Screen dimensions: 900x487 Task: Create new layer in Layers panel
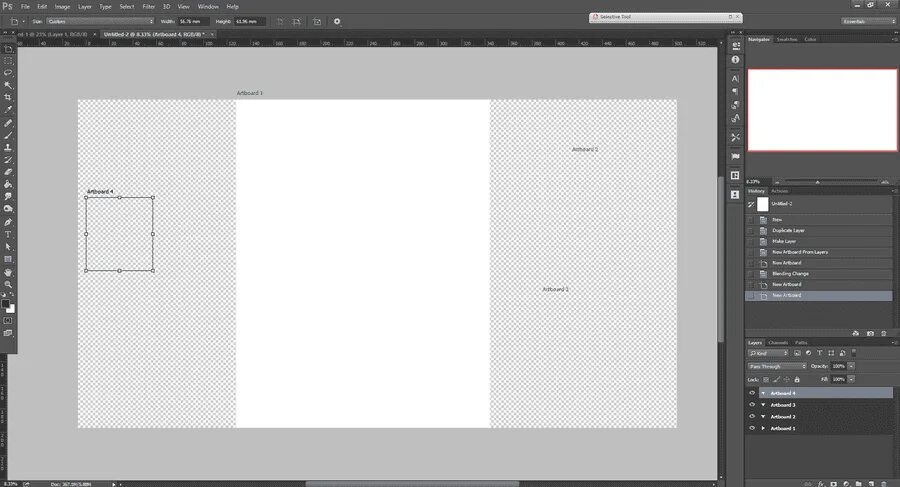[871, 484]
